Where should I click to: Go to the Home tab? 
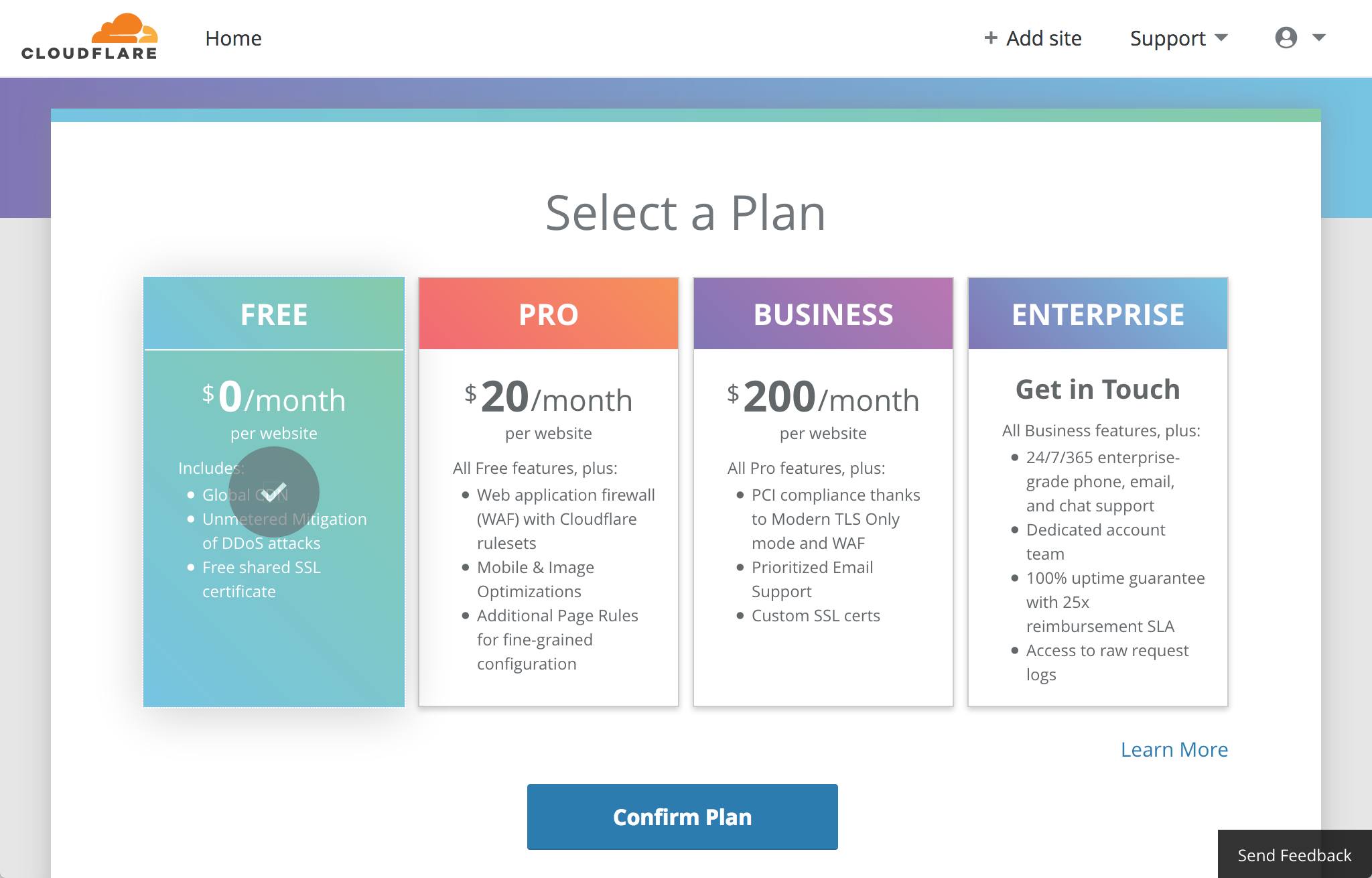(x=232, y=38)
